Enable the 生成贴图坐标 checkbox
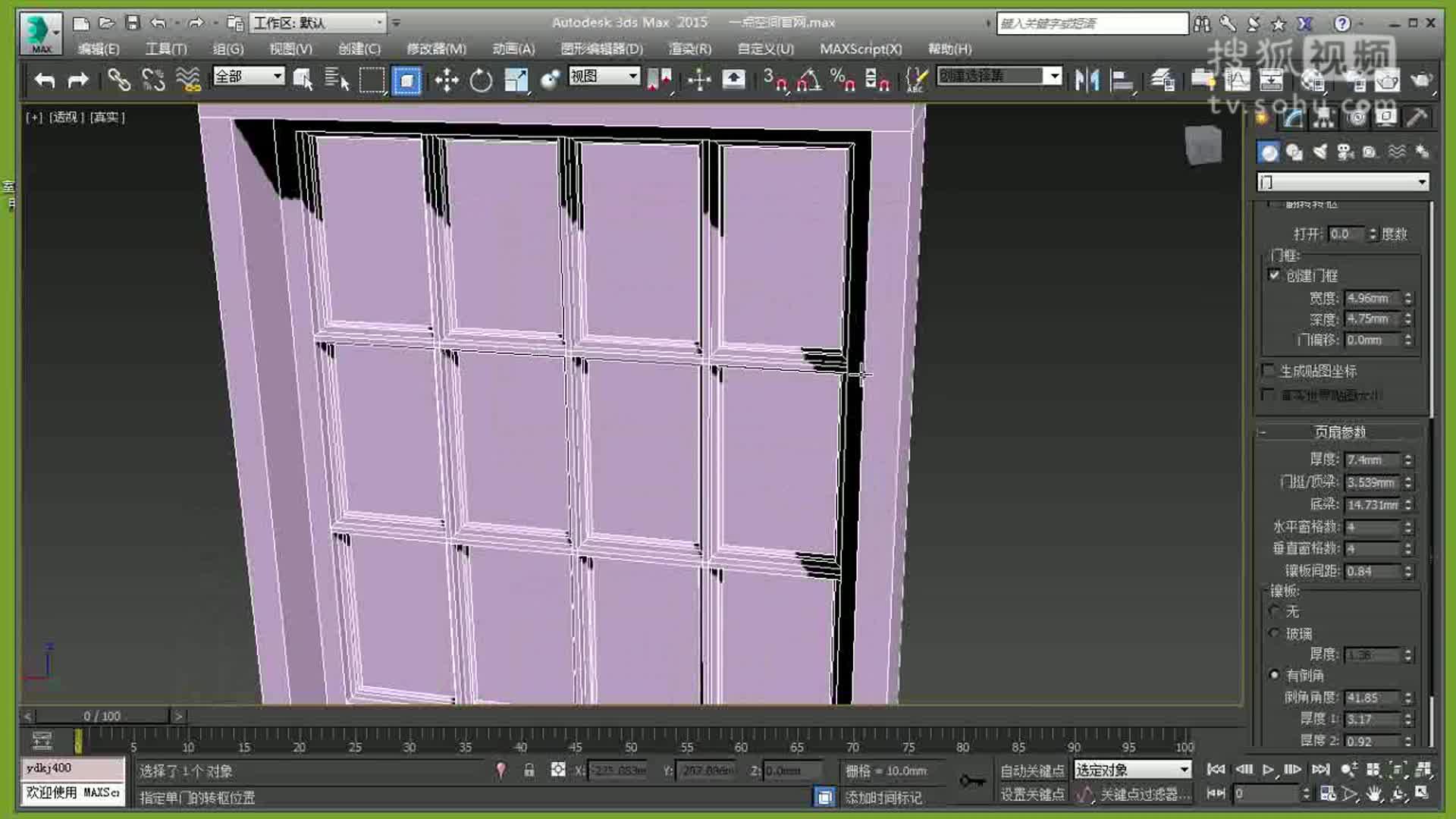1456x819 pixels. coord(1268,370)
